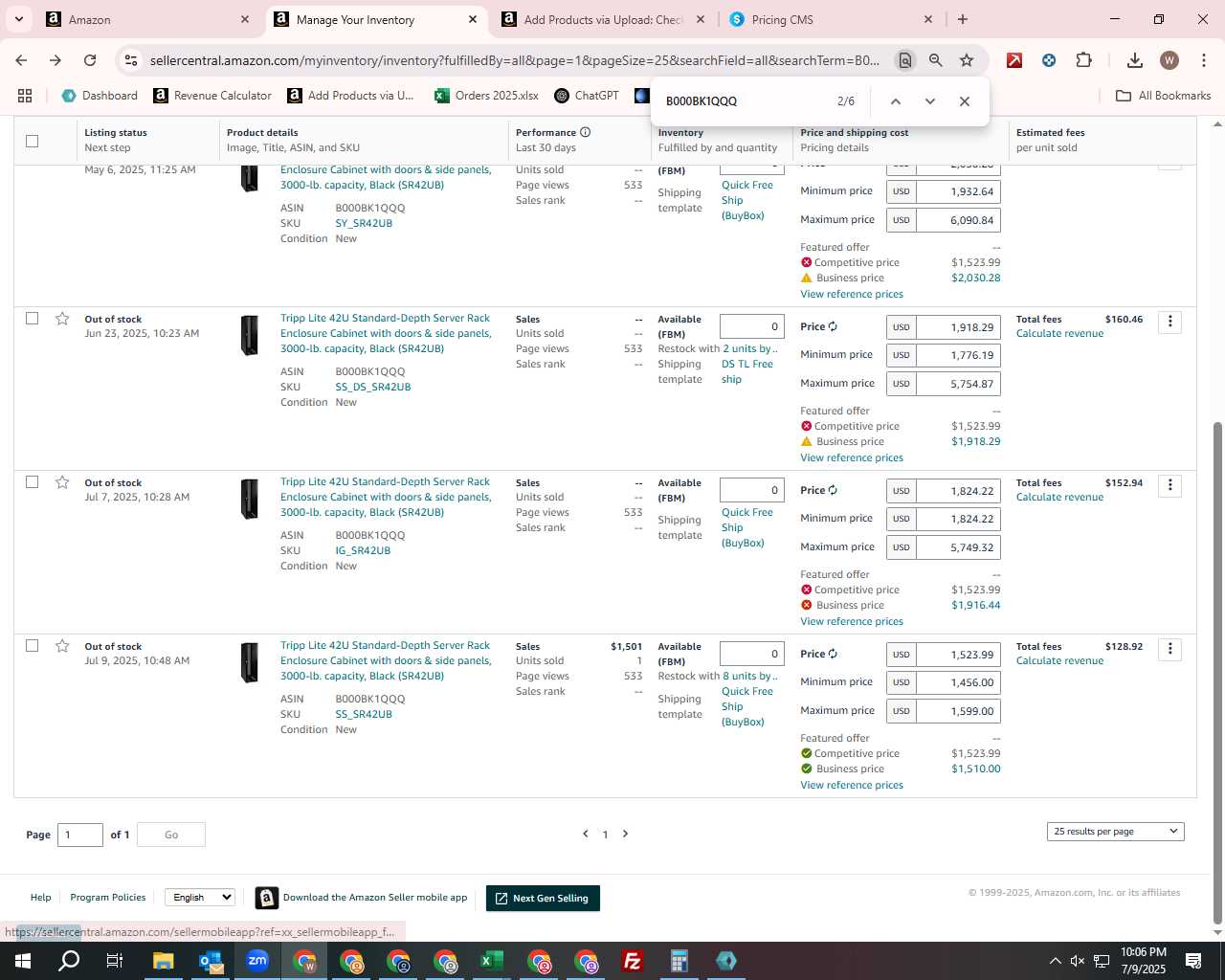Open the Revenue Calculator bookmark
The height and width of the screenshot is (980, 1225).
(x=212, y=96)
